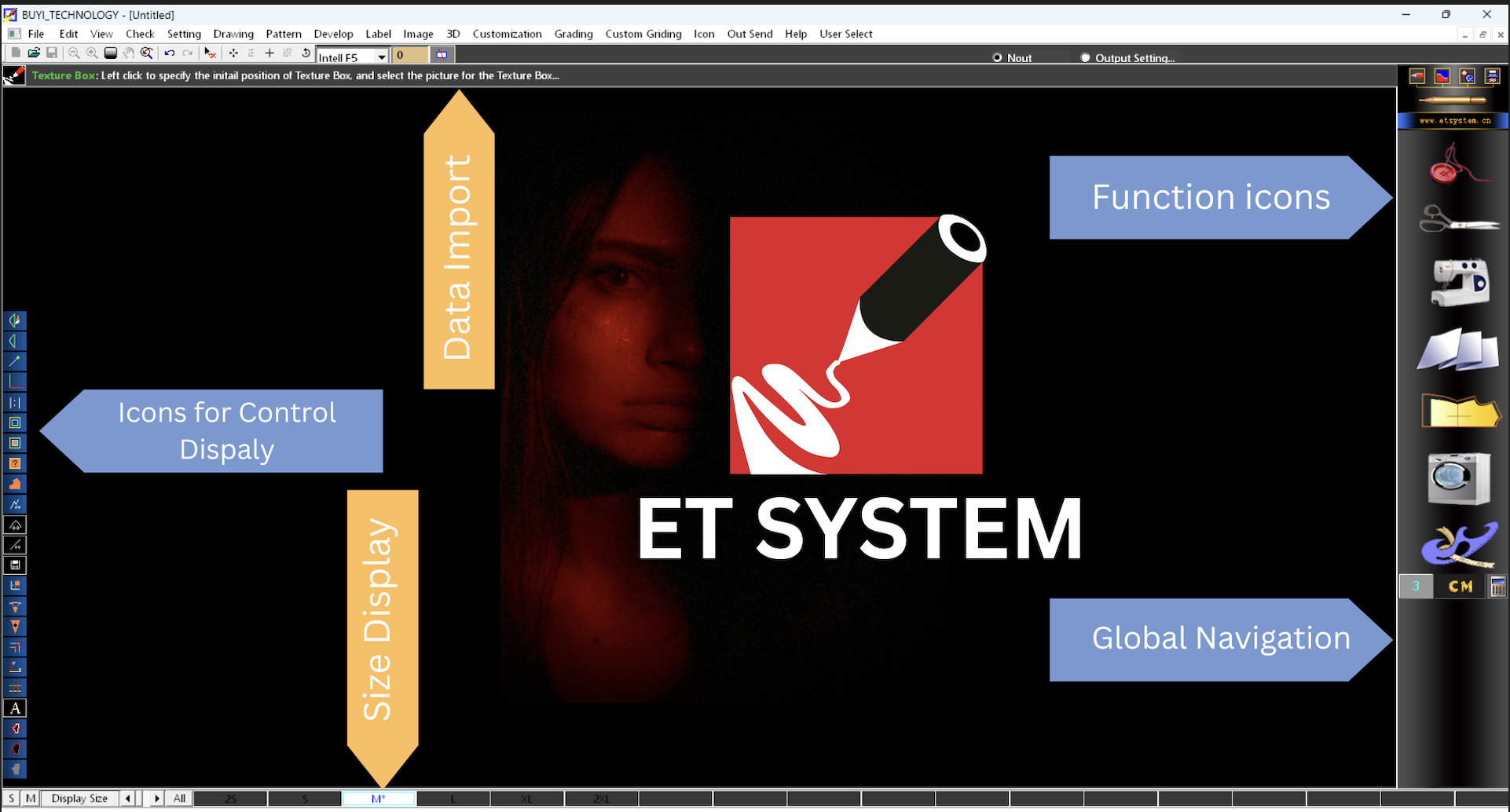Screen dimensions: 1510x812
Task: Click the button with needle and thread icon
Action: click(x=1459, y=164)
